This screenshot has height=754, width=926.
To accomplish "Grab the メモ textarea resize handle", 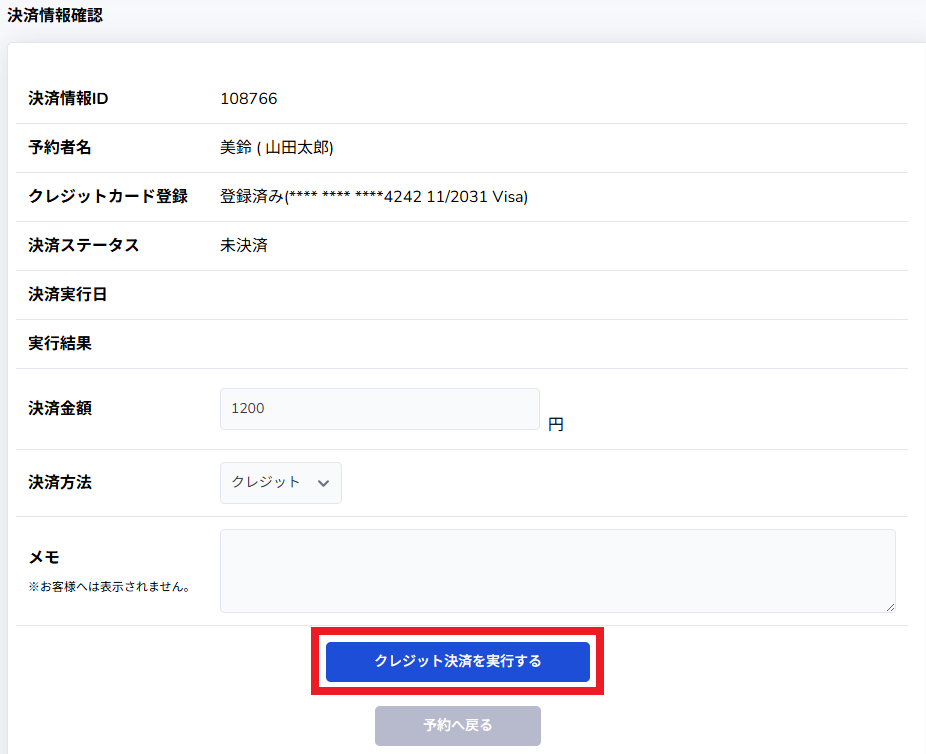I will pos(889,606).
